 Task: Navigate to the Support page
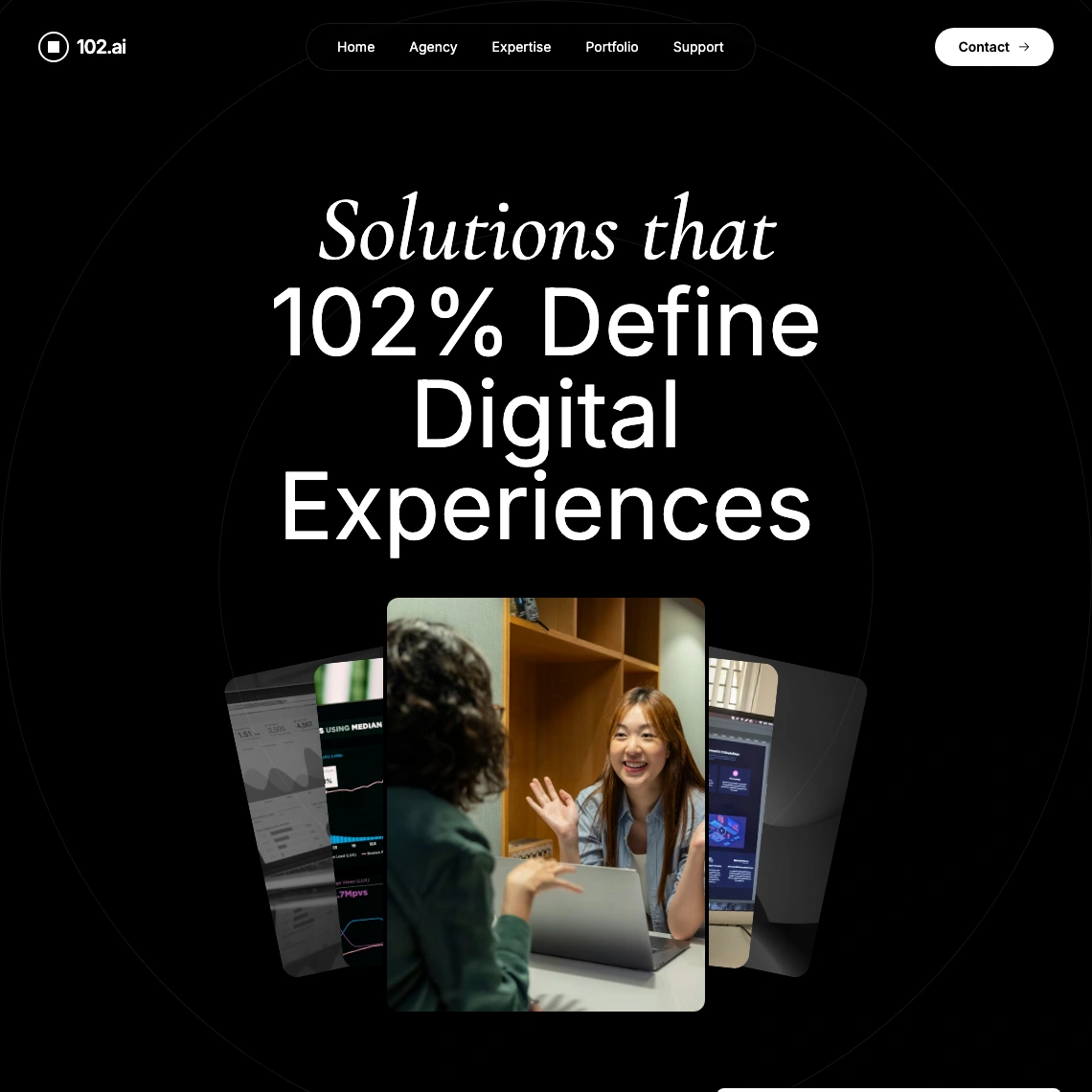click(698, 47)
